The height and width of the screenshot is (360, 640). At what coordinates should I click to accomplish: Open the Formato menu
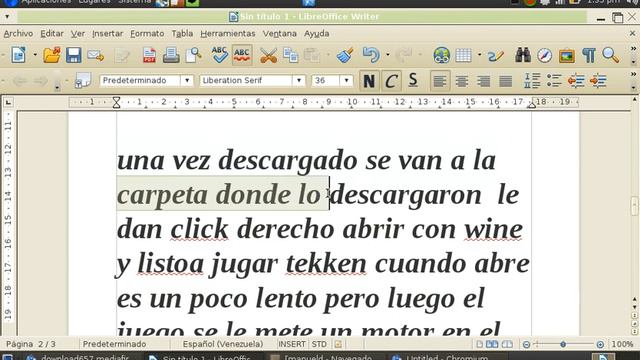click(147, 33)
